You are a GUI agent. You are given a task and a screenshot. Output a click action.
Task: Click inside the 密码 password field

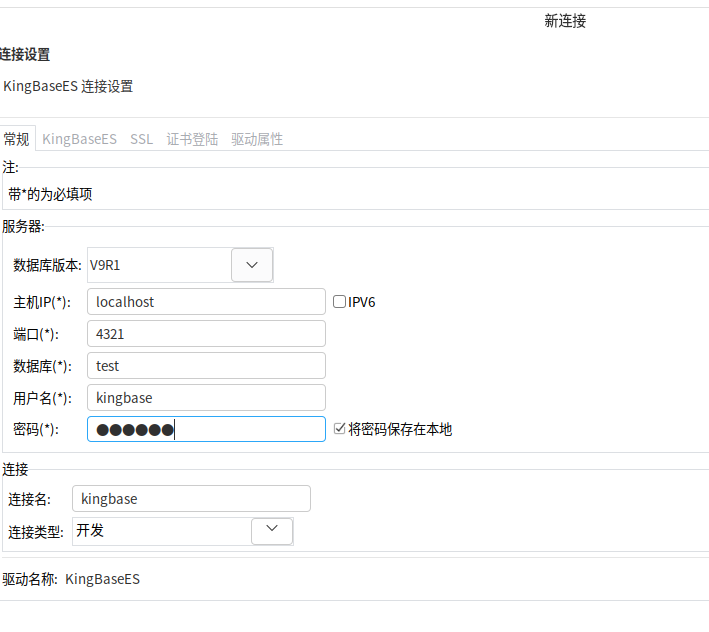click(250, 429)
